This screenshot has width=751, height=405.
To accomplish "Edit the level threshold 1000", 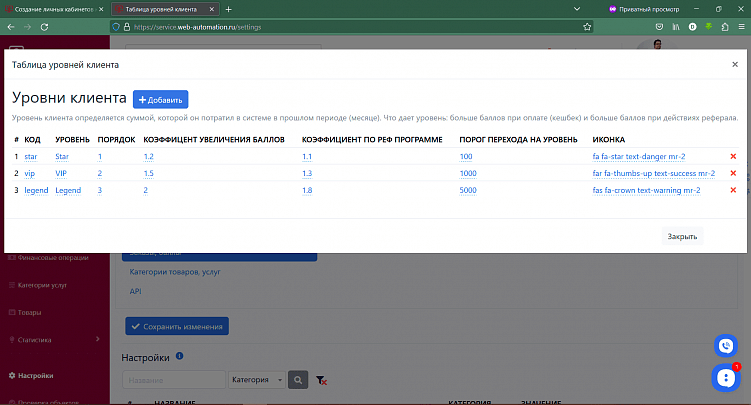I will 468,173.
